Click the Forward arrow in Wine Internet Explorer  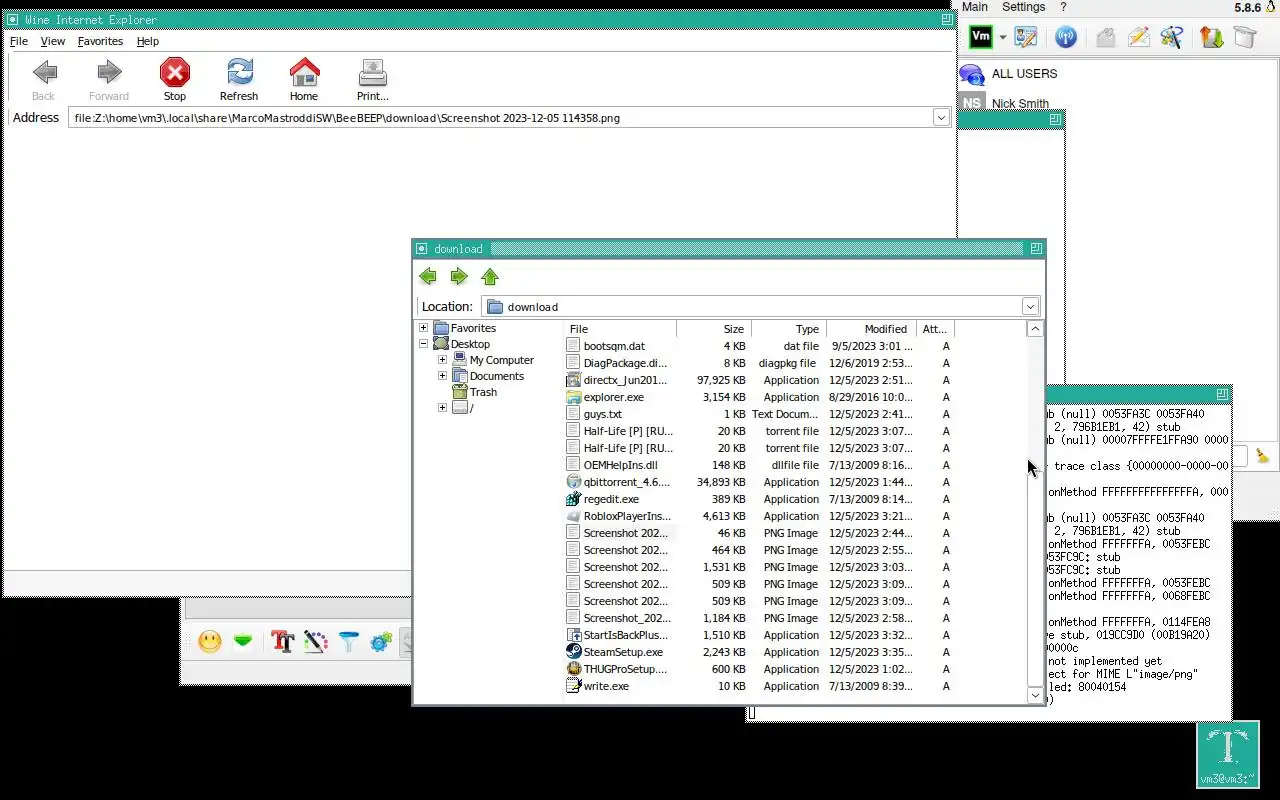pos(108,80)
